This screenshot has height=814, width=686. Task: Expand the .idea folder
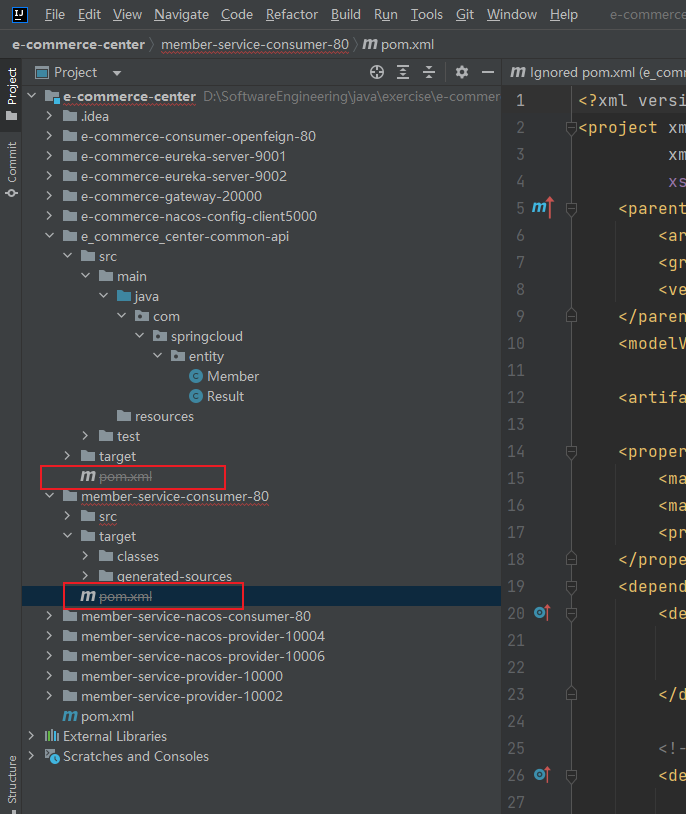pos(49,115)
